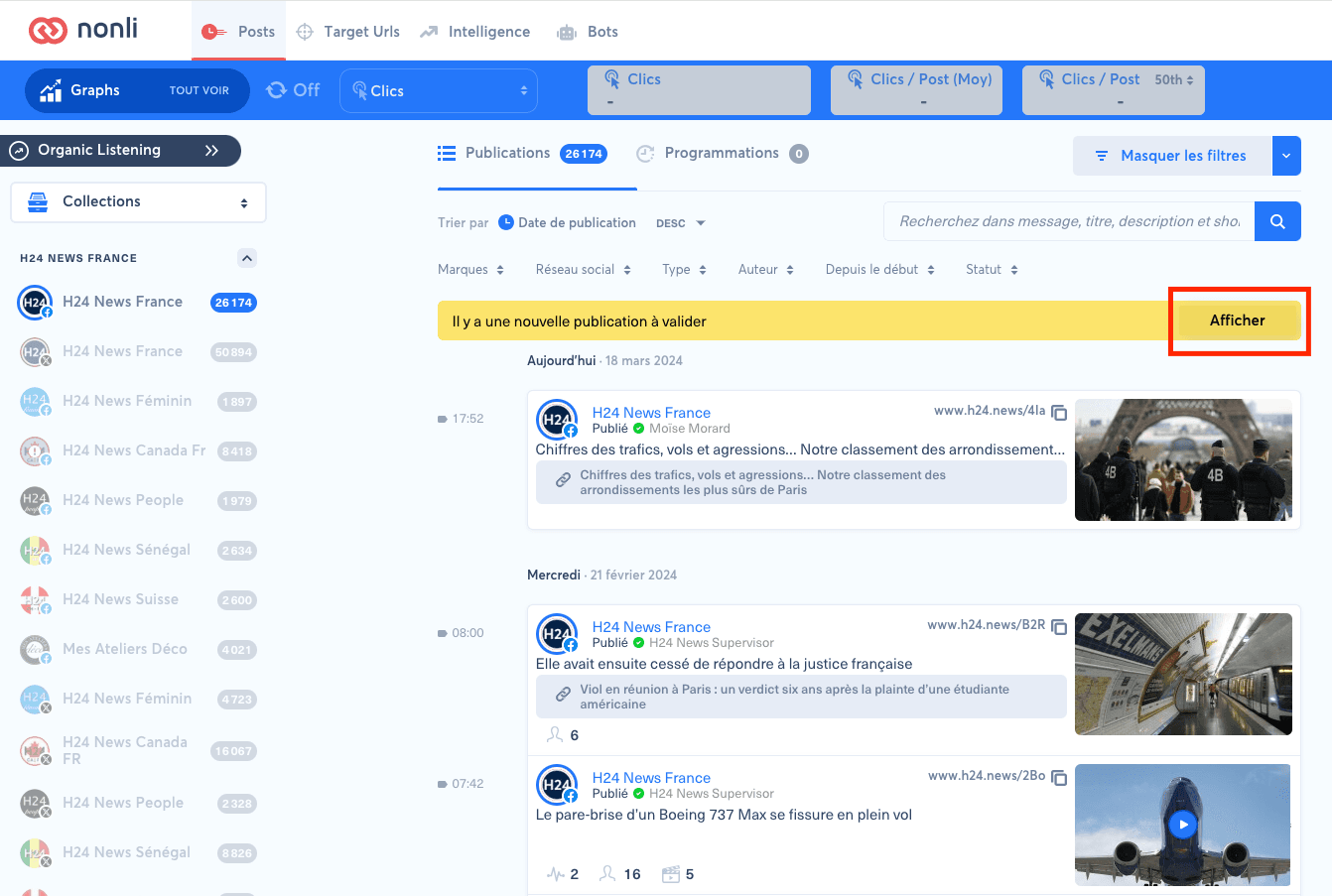Image resolution: width=1332 pixels, height=896 pixels.
Task: Expand the Organic Listening panel
Action: point(121,151)
